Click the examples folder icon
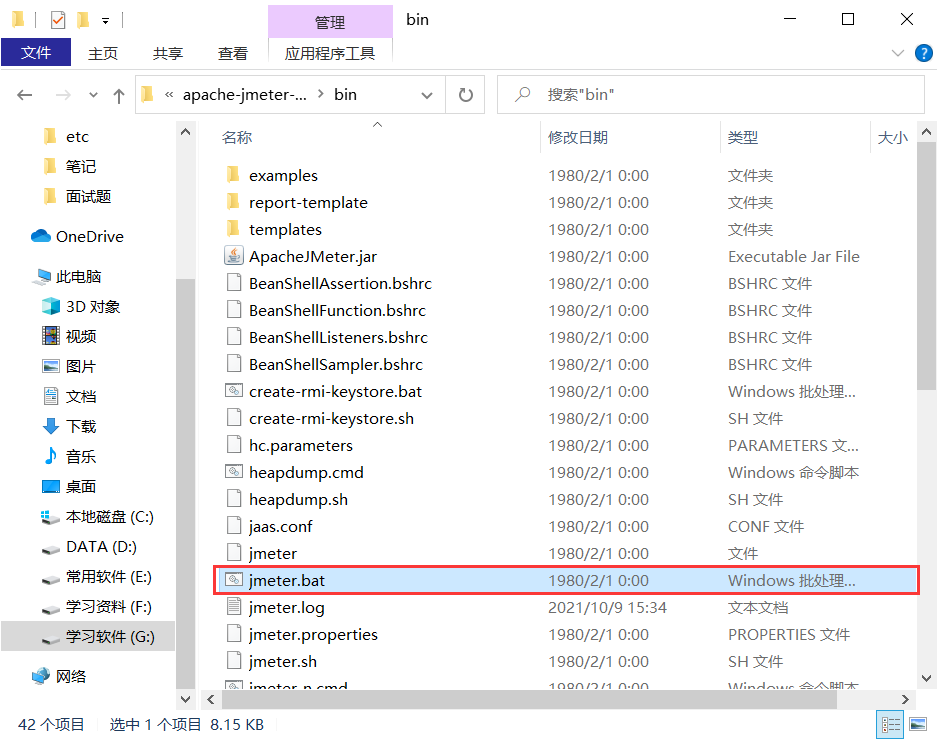Screen dimensions: 938x740 (233, 175)
